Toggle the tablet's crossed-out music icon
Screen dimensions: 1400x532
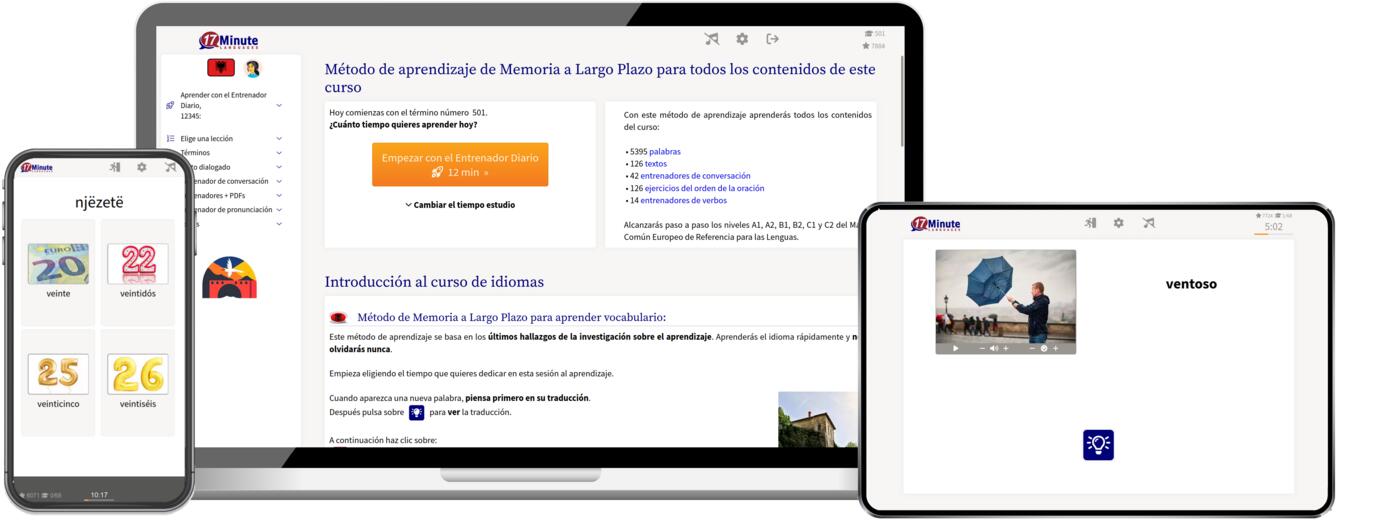[x=1148, y=223]
